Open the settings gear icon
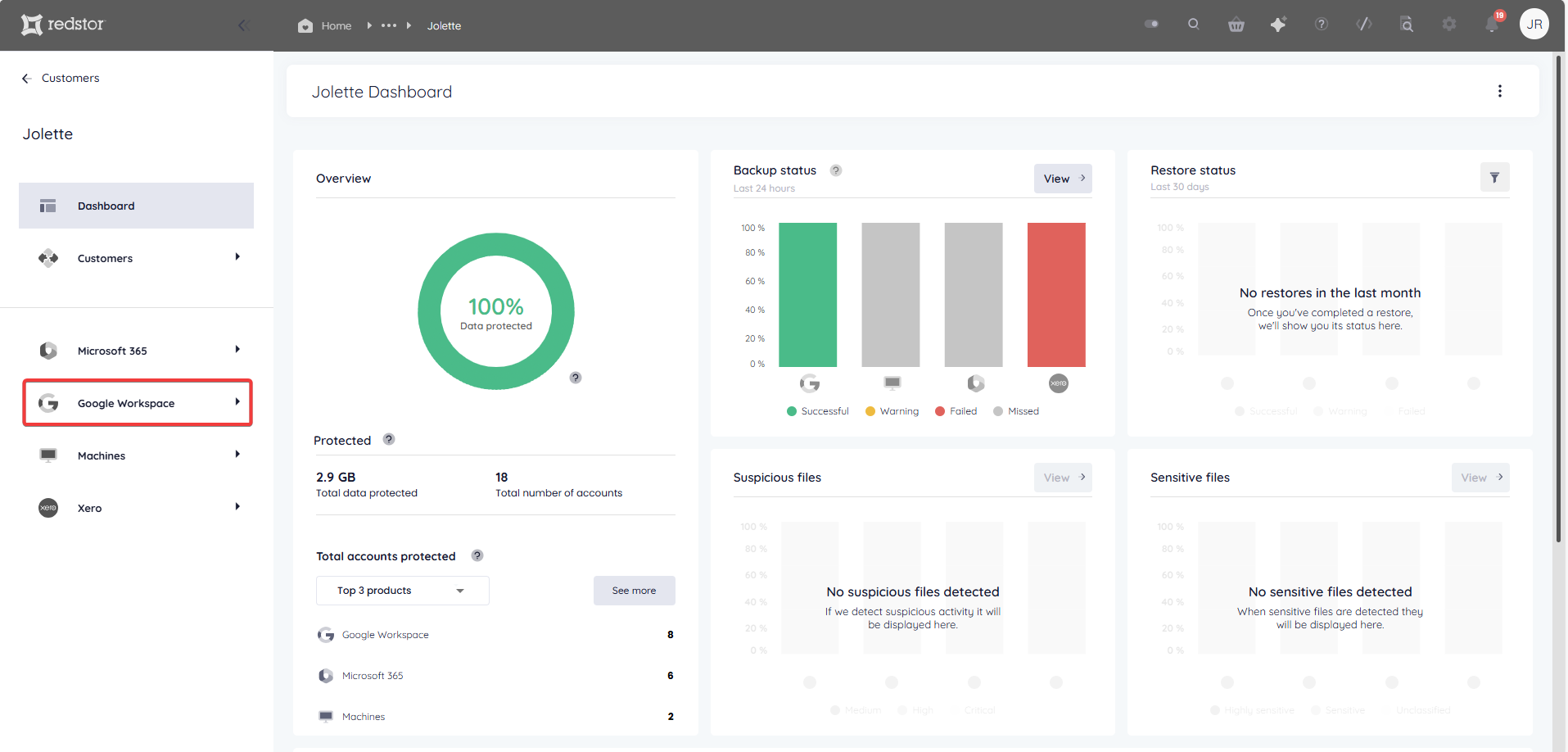This screenshot has width=1568, height=752. [1449, 25]
